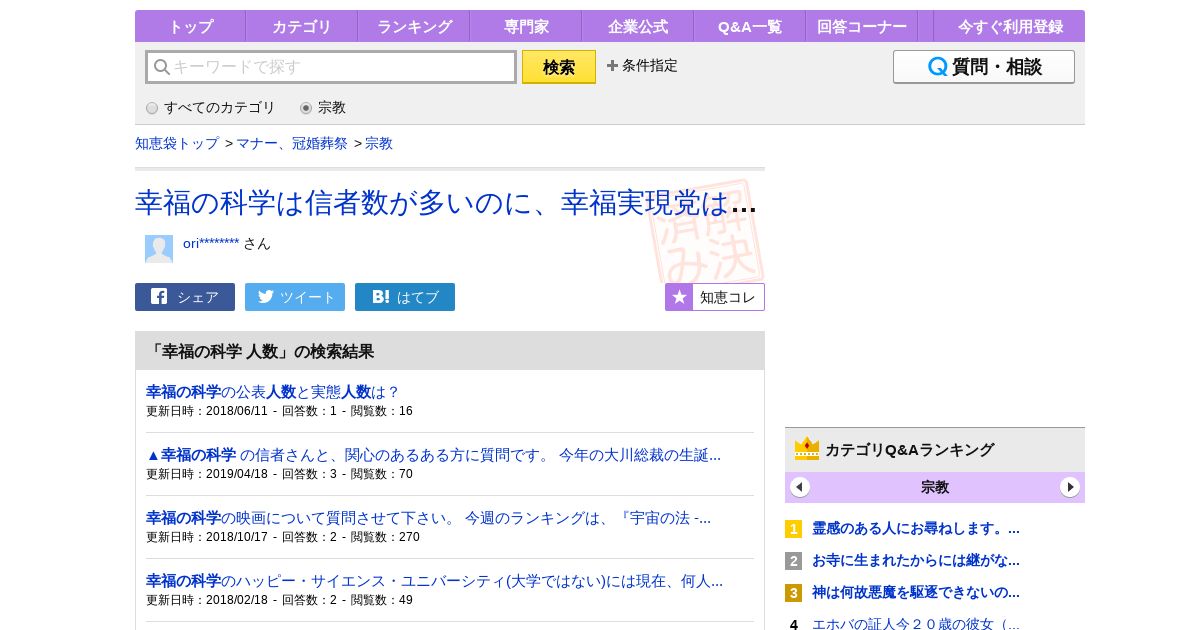This screenshot has height=630, width=1200.
Task: Open the Q&A一覧 tab
Action: click(750, 26)
